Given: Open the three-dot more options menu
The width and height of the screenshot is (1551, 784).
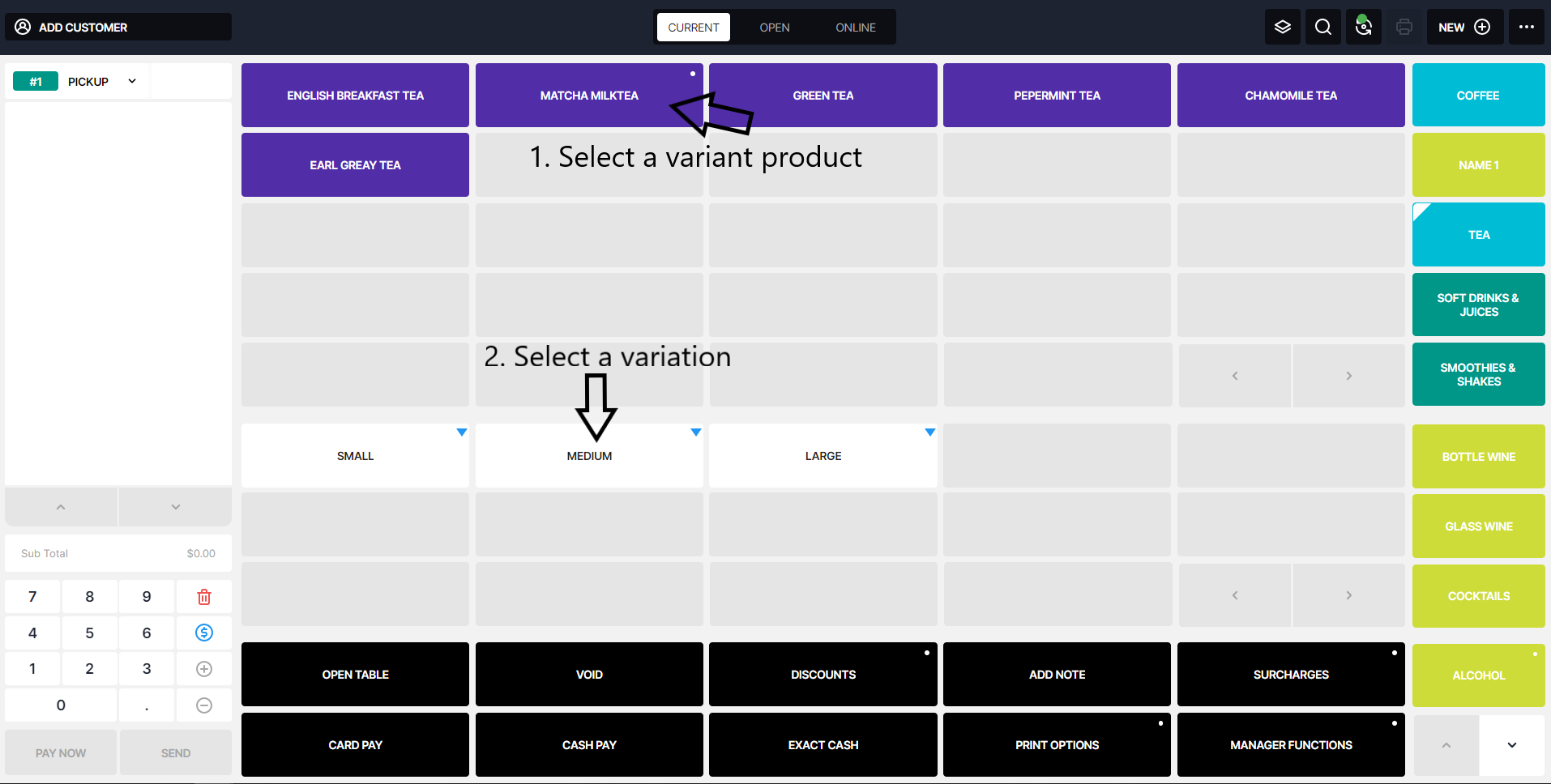Looking at the screenshot, I should point(1526,27).
